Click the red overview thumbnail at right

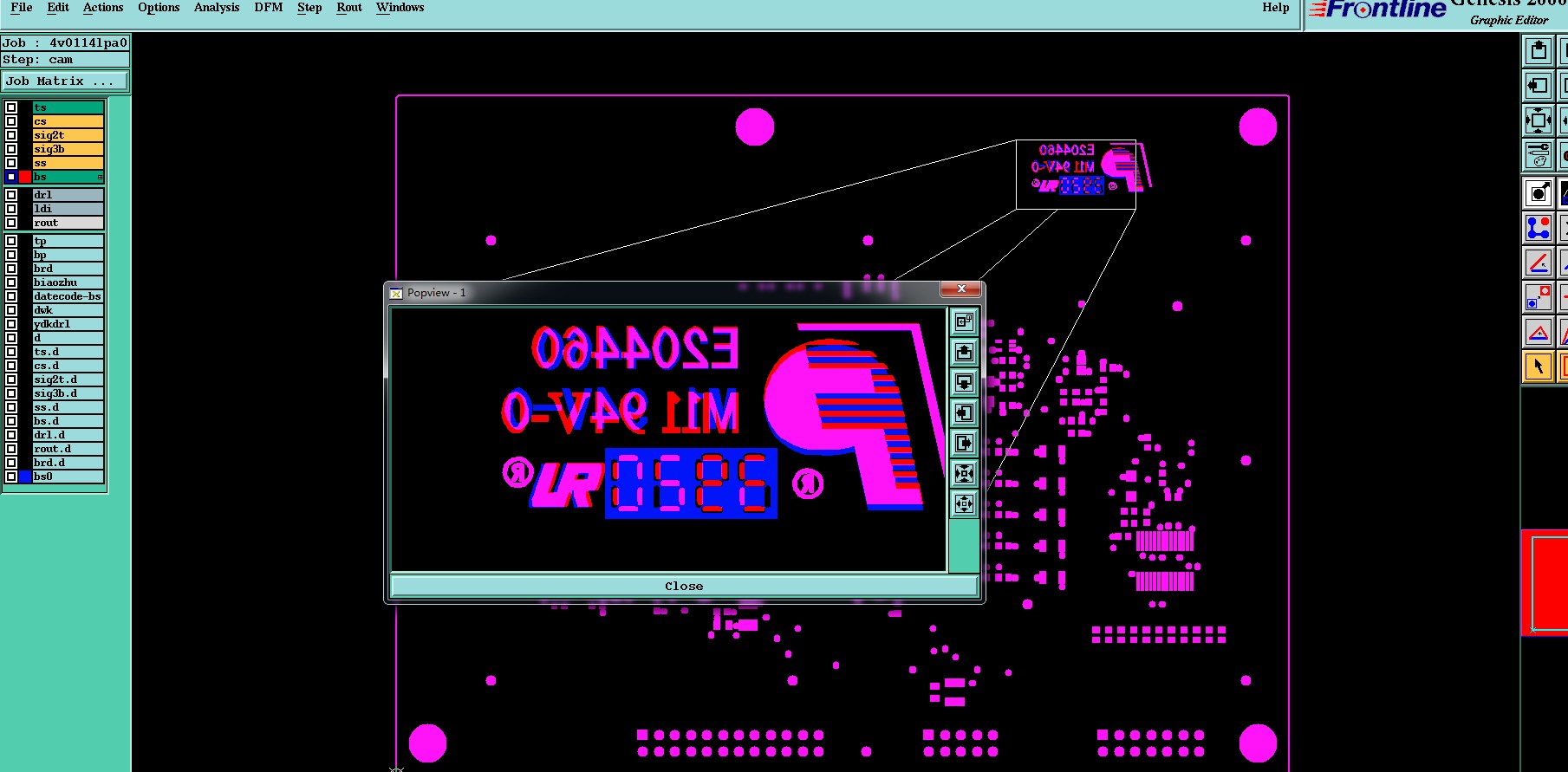[x=1545, y=583]
